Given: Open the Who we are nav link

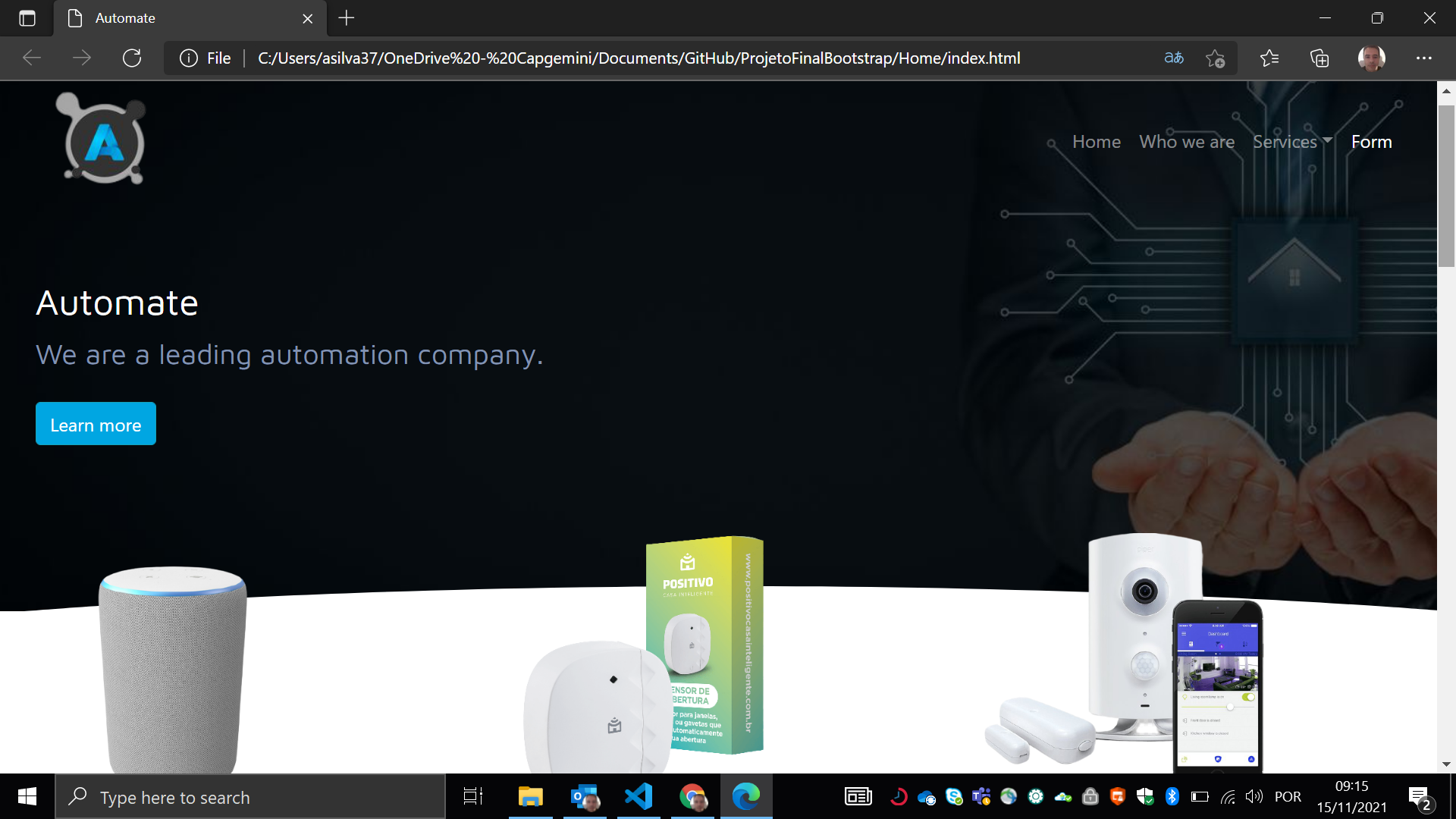Looking at the screenshot, I should pyautogui.click(x=1187, y=142).
